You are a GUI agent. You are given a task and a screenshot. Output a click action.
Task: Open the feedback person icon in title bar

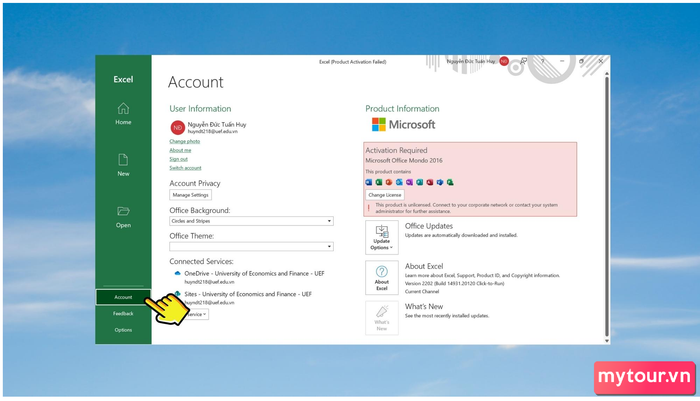[x=523, y=61]
